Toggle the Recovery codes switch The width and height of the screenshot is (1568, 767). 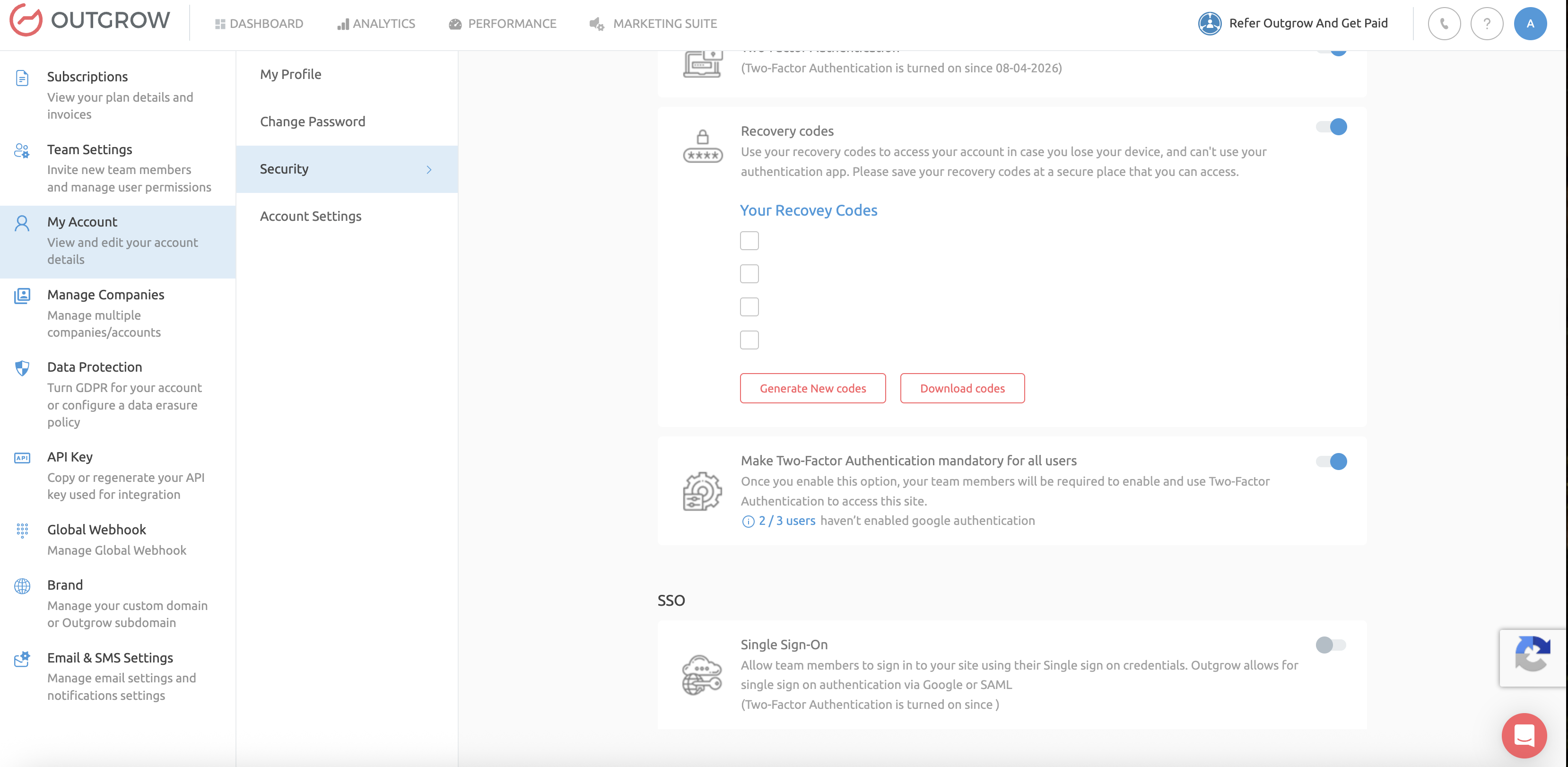(x=1332, y=127)
